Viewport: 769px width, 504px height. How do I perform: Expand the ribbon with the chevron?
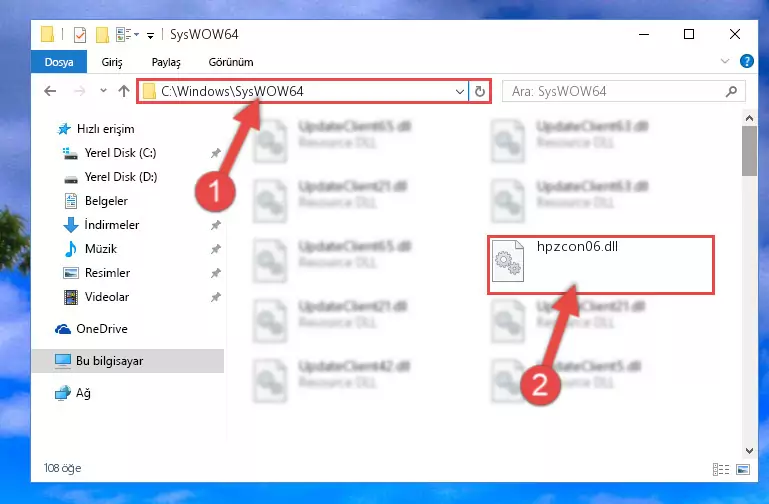click(724, 61)
